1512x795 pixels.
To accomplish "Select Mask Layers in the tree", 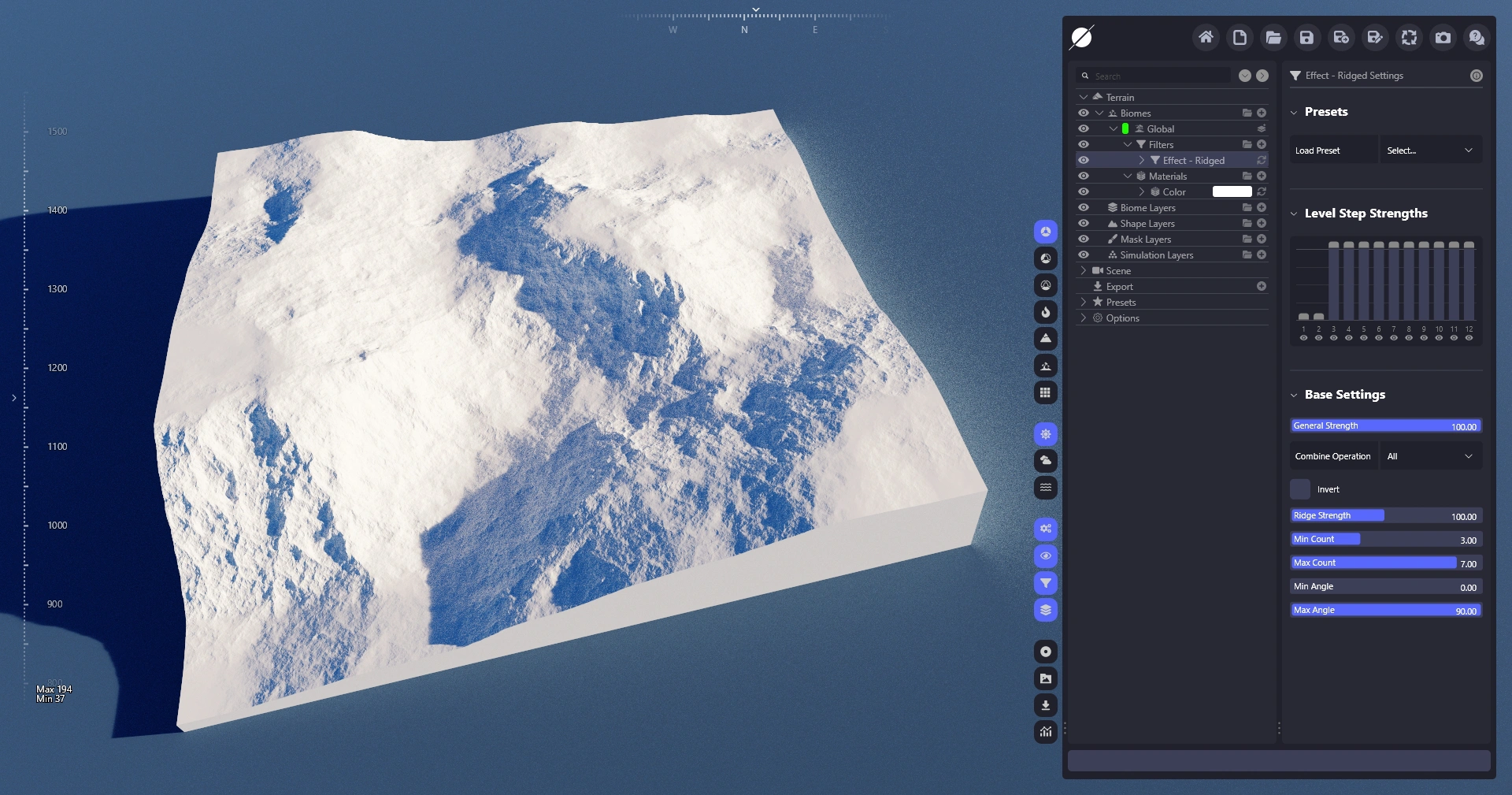I will 1145,239.
